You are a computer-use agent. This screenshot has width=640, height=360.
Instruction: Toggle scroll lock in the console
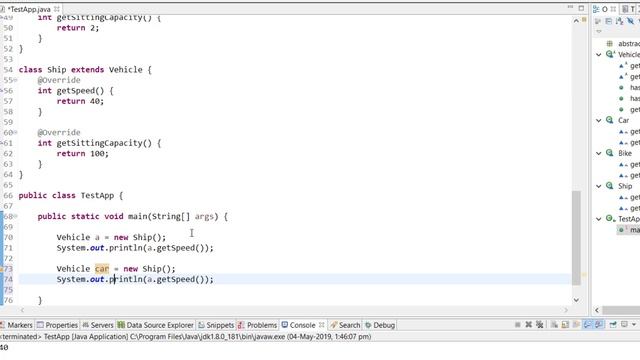(565, 325)
